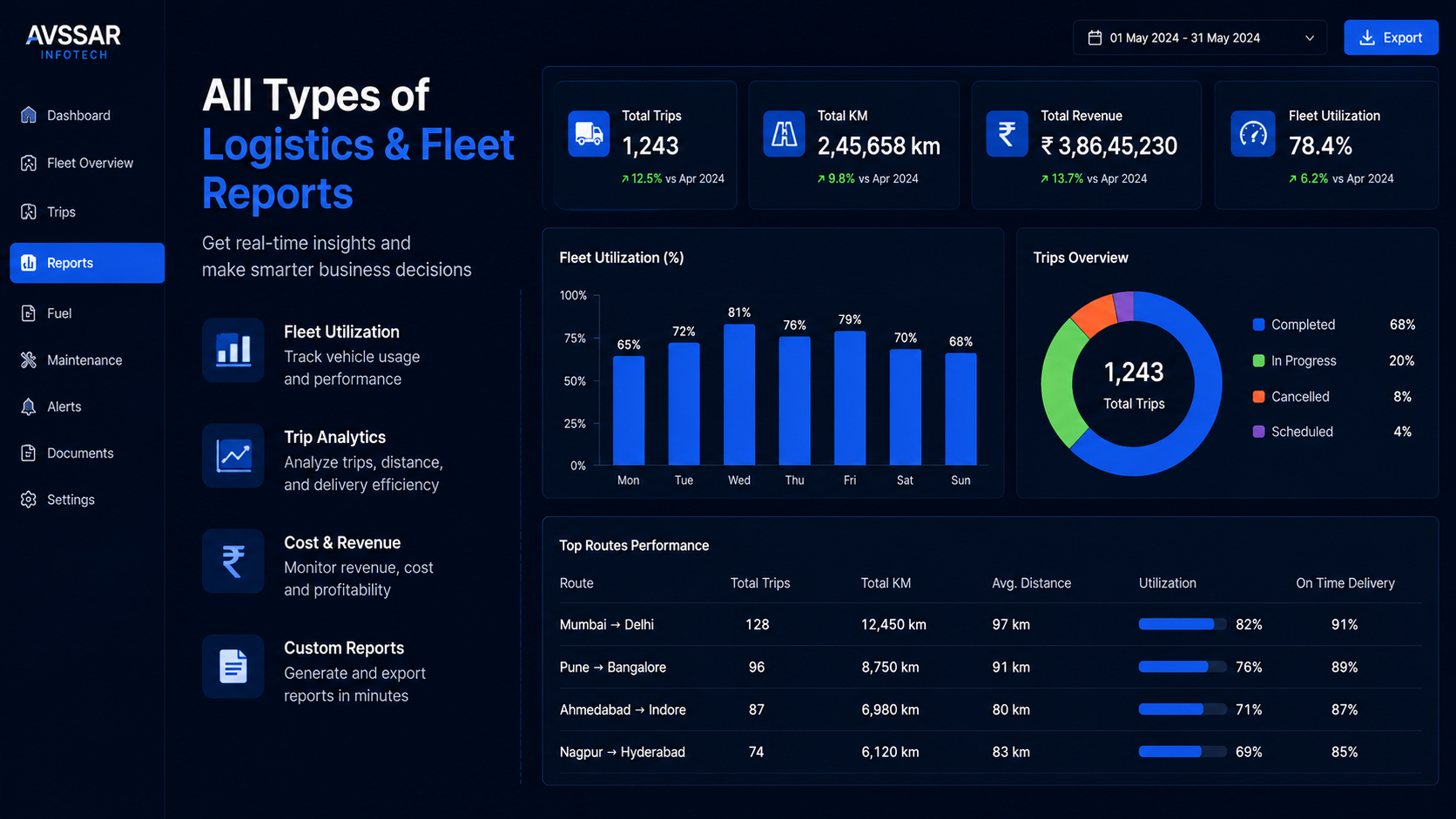Click the Cancelled orange legend swatch
The height and width of the screenshot is (819, 1456).
[1258, 396]
